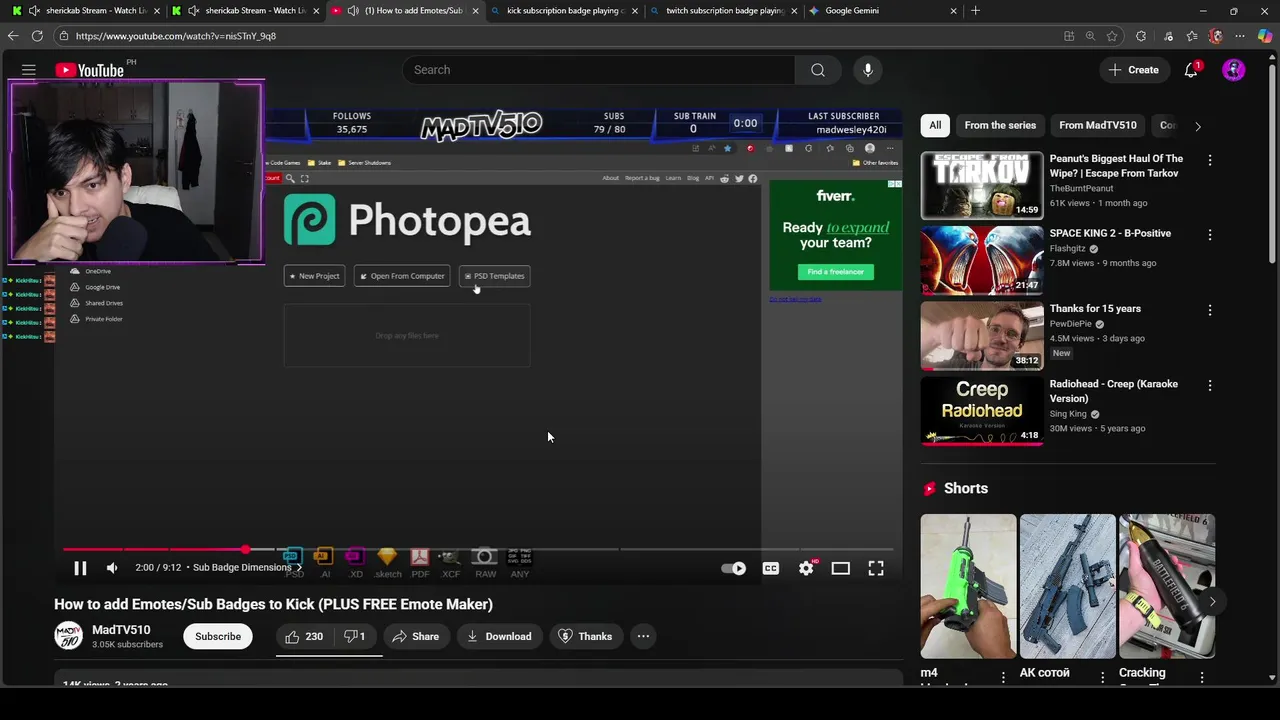Like the video with 230 likes

304,636
